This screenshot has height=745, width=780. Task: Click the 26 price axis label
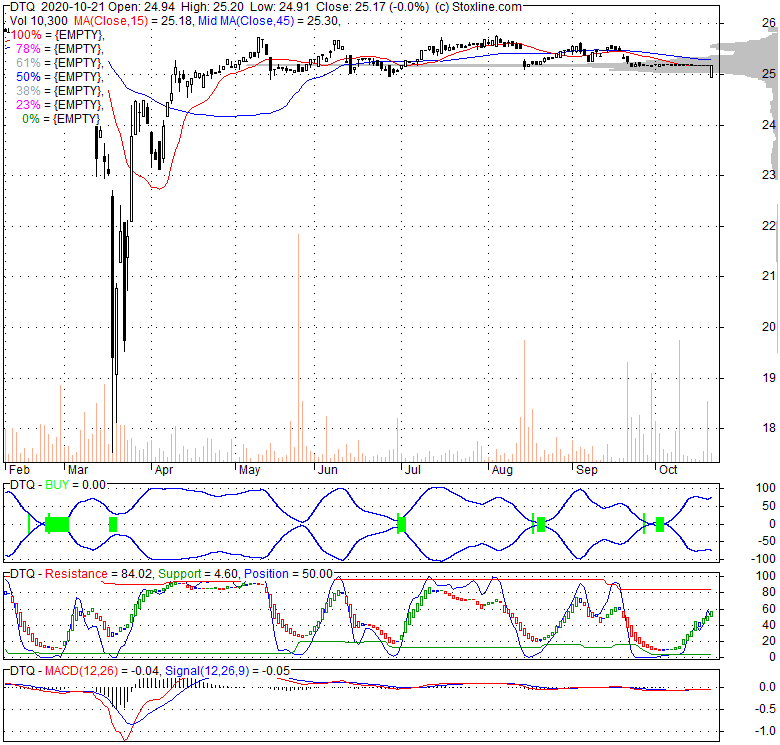point(769,23)
